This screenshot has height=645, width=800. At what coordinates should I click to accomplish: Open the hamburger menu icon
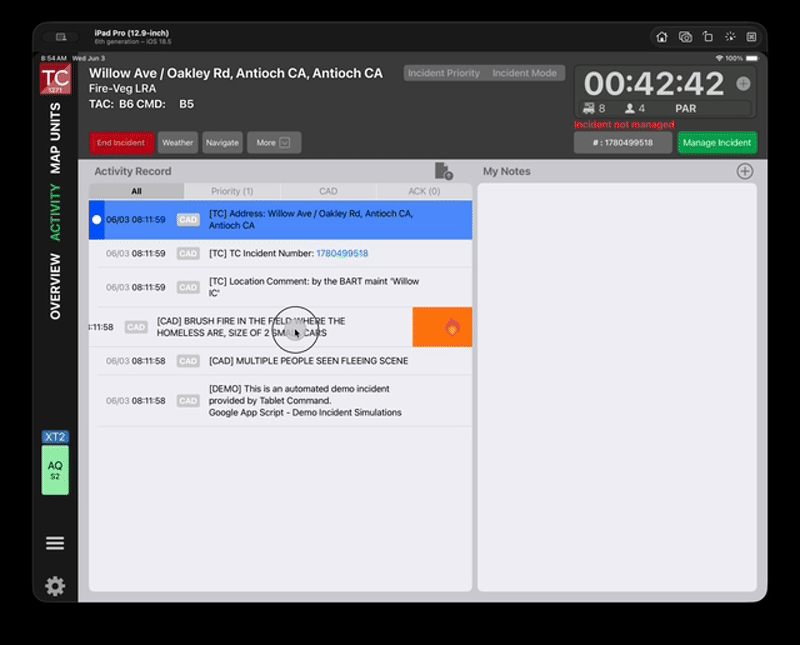[55, 542]
